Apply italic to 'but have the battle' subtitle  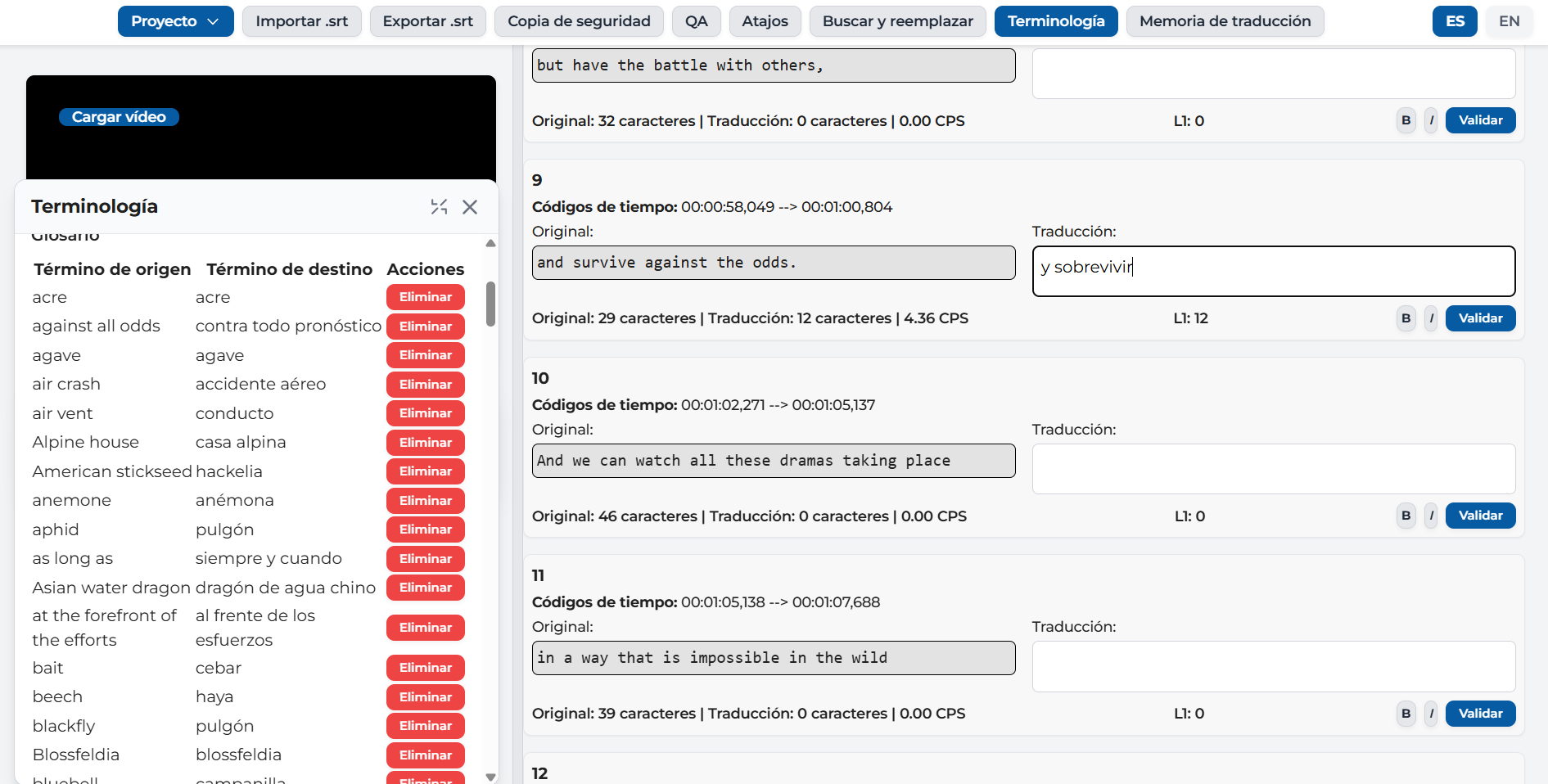(x=1431, y=120)
